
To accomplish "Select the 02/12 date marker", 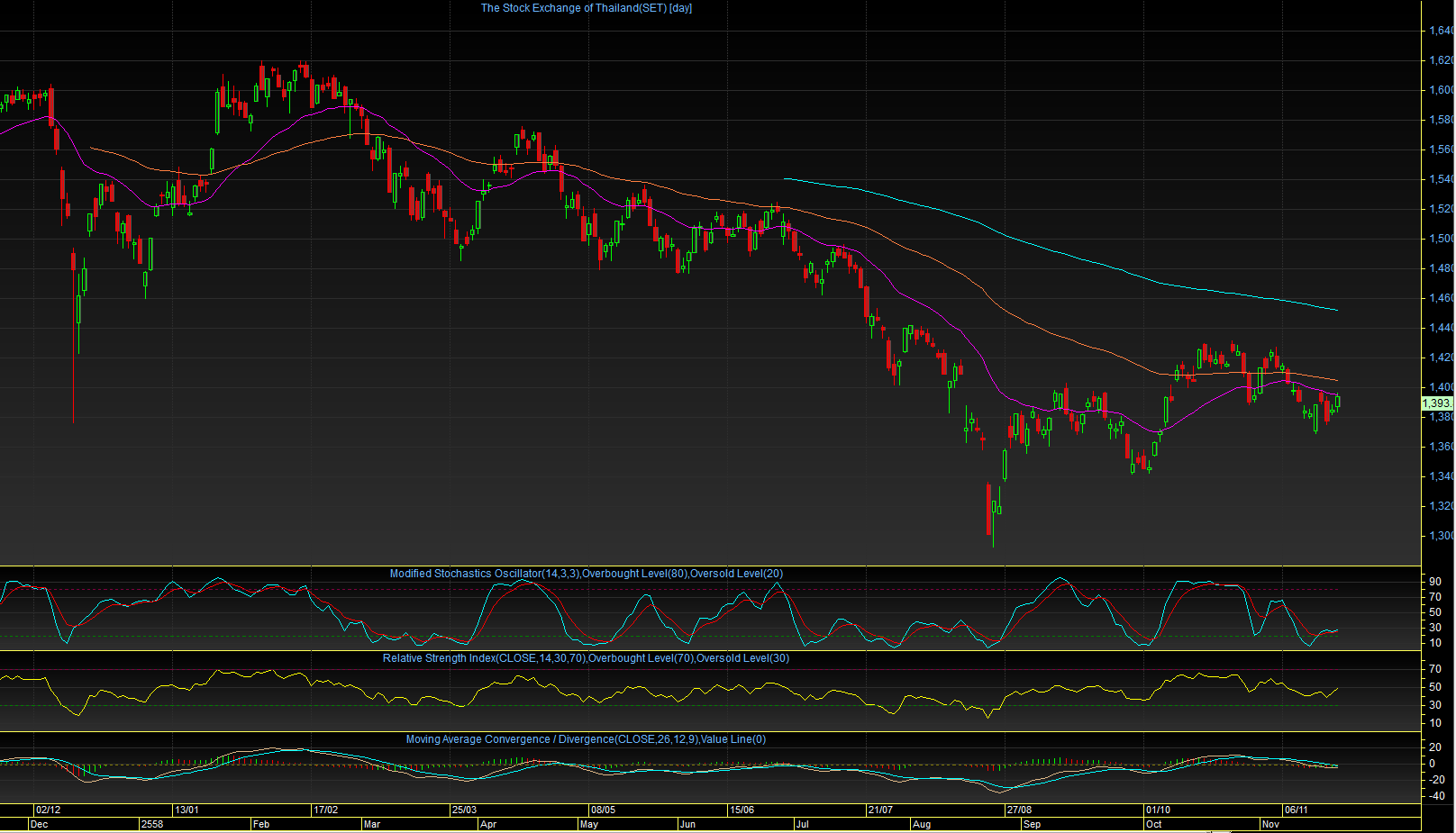I will 48,810.
